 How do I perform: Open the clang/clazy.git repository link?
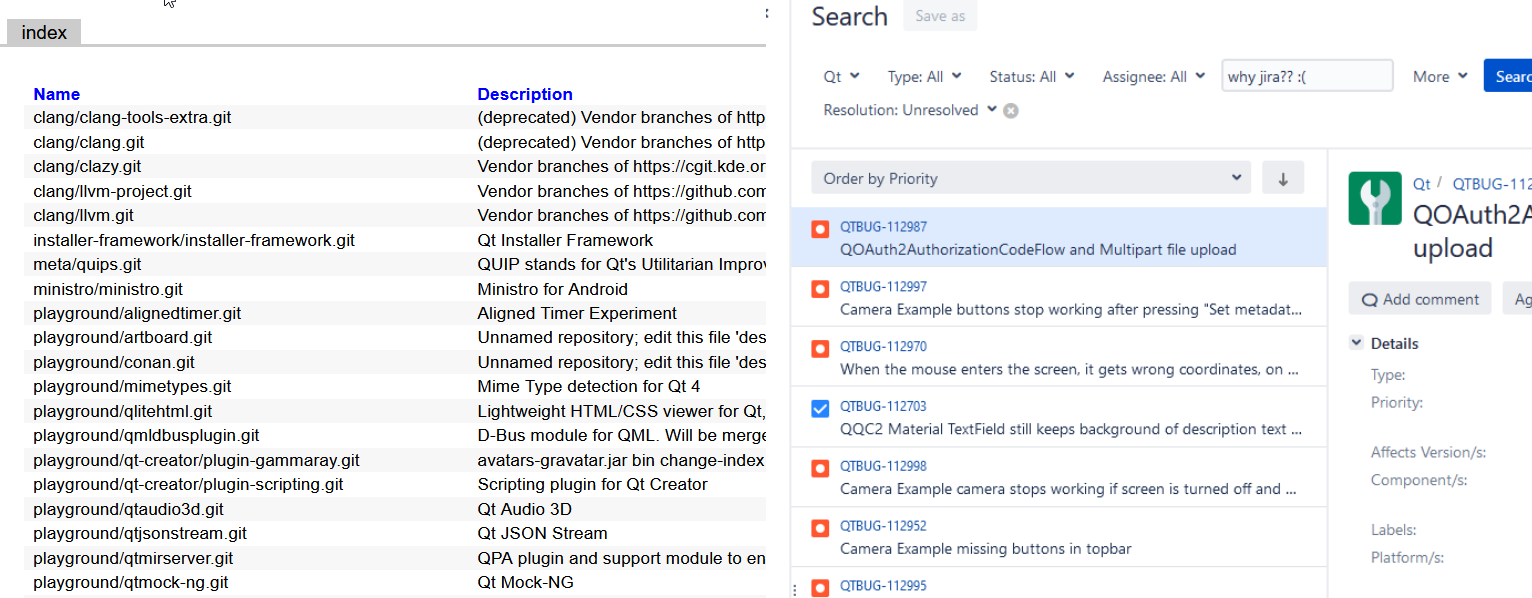coord(87,166)
